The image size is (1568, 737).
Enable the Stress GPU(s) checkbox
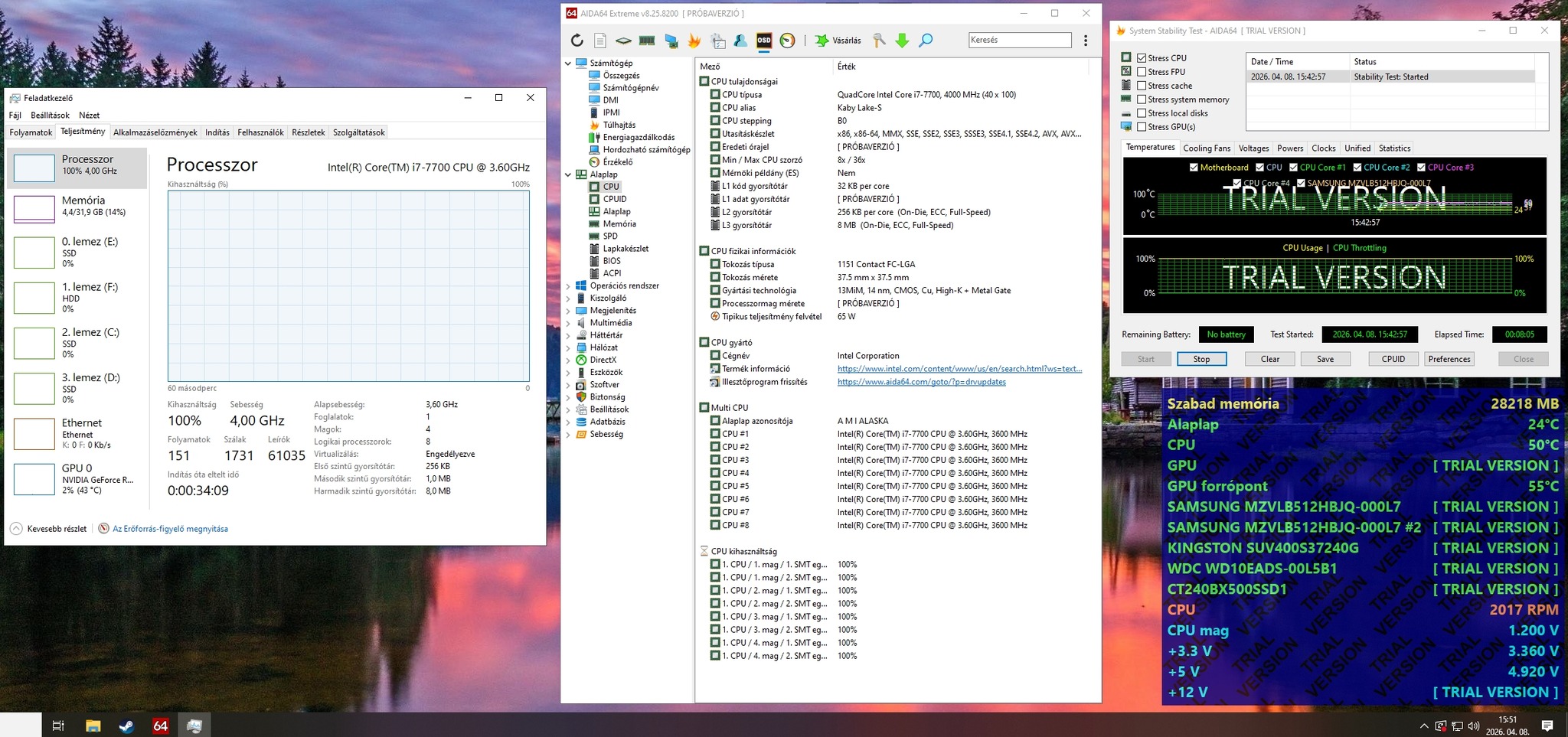1142,127
